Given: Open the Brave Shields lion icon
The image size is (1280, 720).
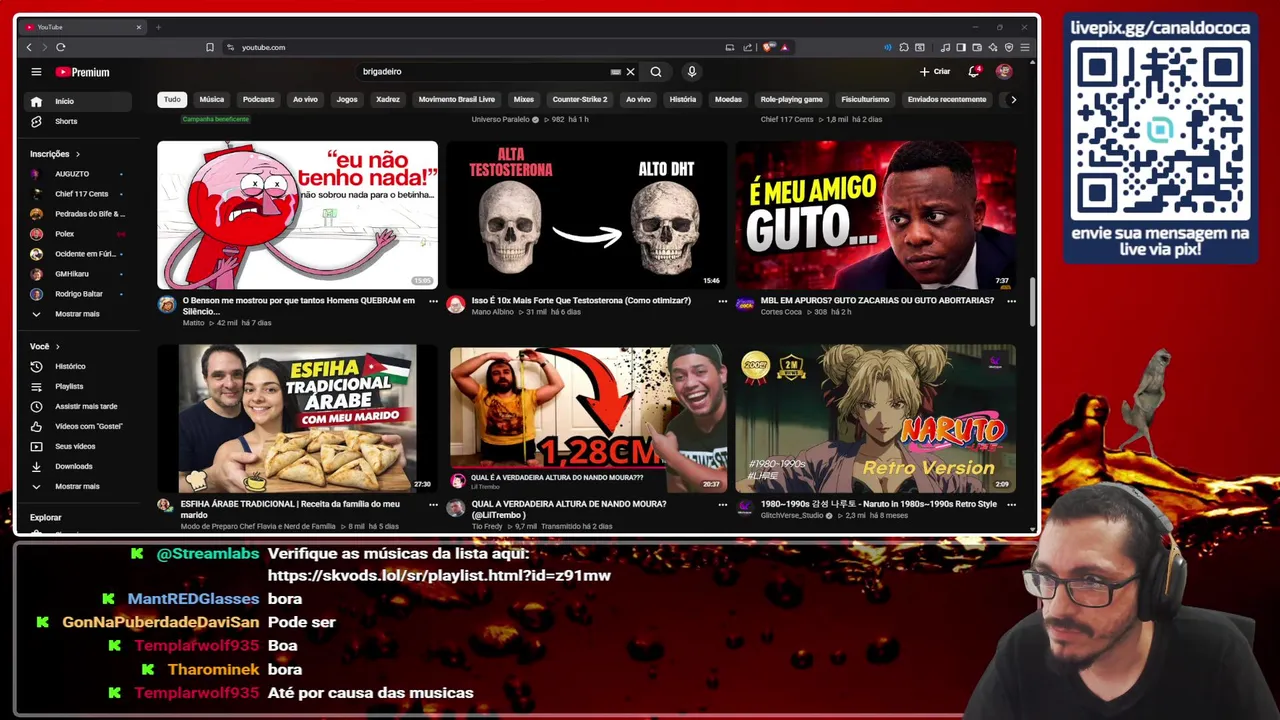Looking at the screenshot, I should [x=768, y=47].
